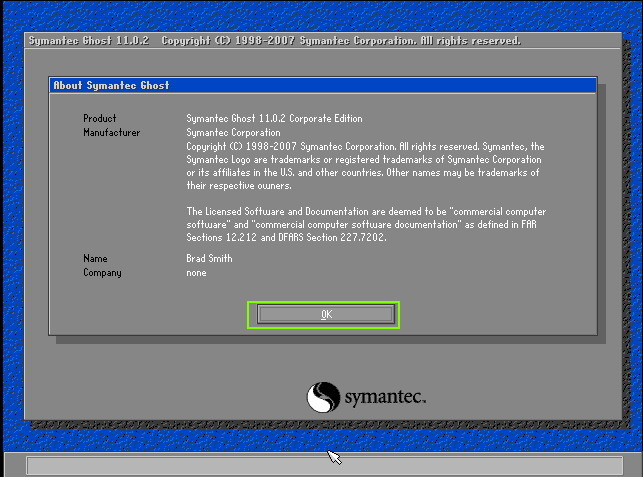Click the 'symantec.' wordmark text
Screen dimensions: 643x477
tap(385, 397)
